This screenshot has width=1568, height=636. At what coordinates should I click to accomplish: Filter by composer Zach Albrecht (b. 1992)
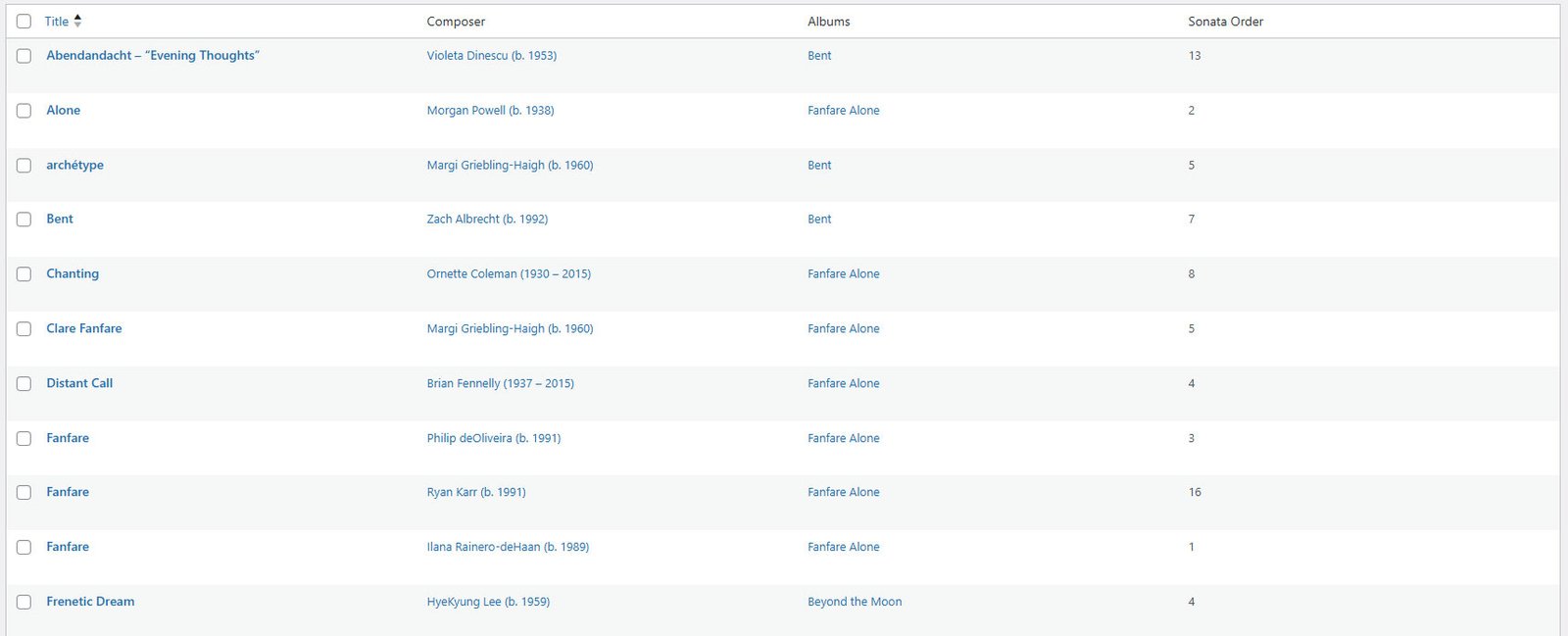point(487,220)
